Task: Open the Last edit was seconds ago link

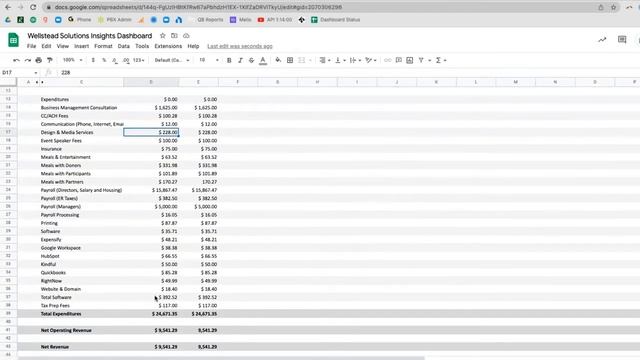Action: click(240, 46)
